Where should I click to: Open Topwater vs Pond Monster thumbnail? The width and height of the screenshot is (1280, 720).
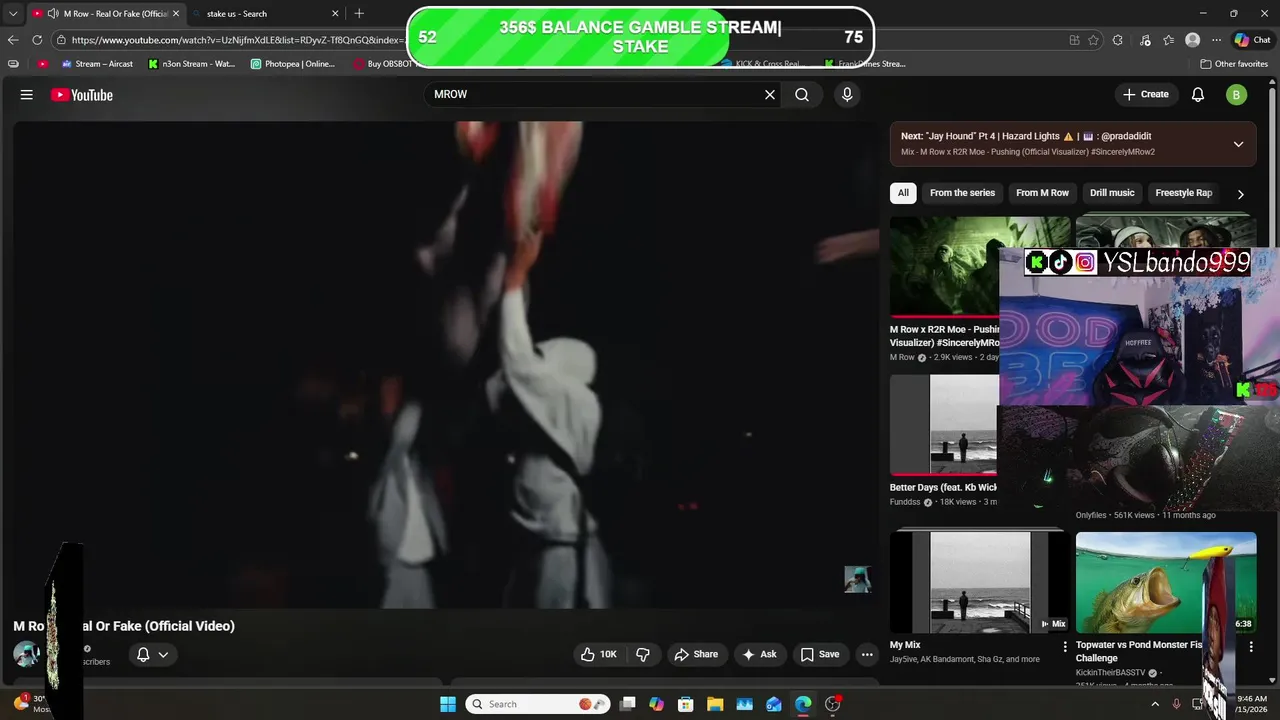point(1166,582)
